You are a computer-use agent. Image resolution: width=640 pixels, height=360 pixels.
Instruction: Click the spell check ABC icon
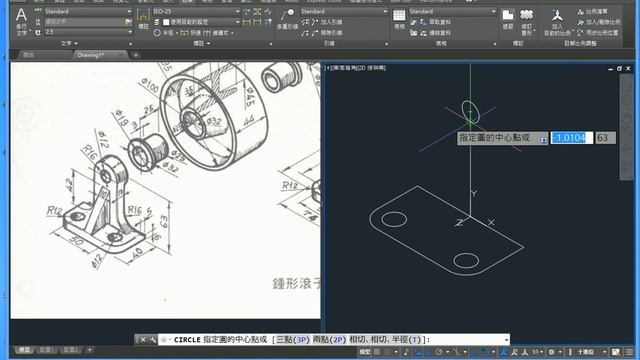[x=38, y=11]
